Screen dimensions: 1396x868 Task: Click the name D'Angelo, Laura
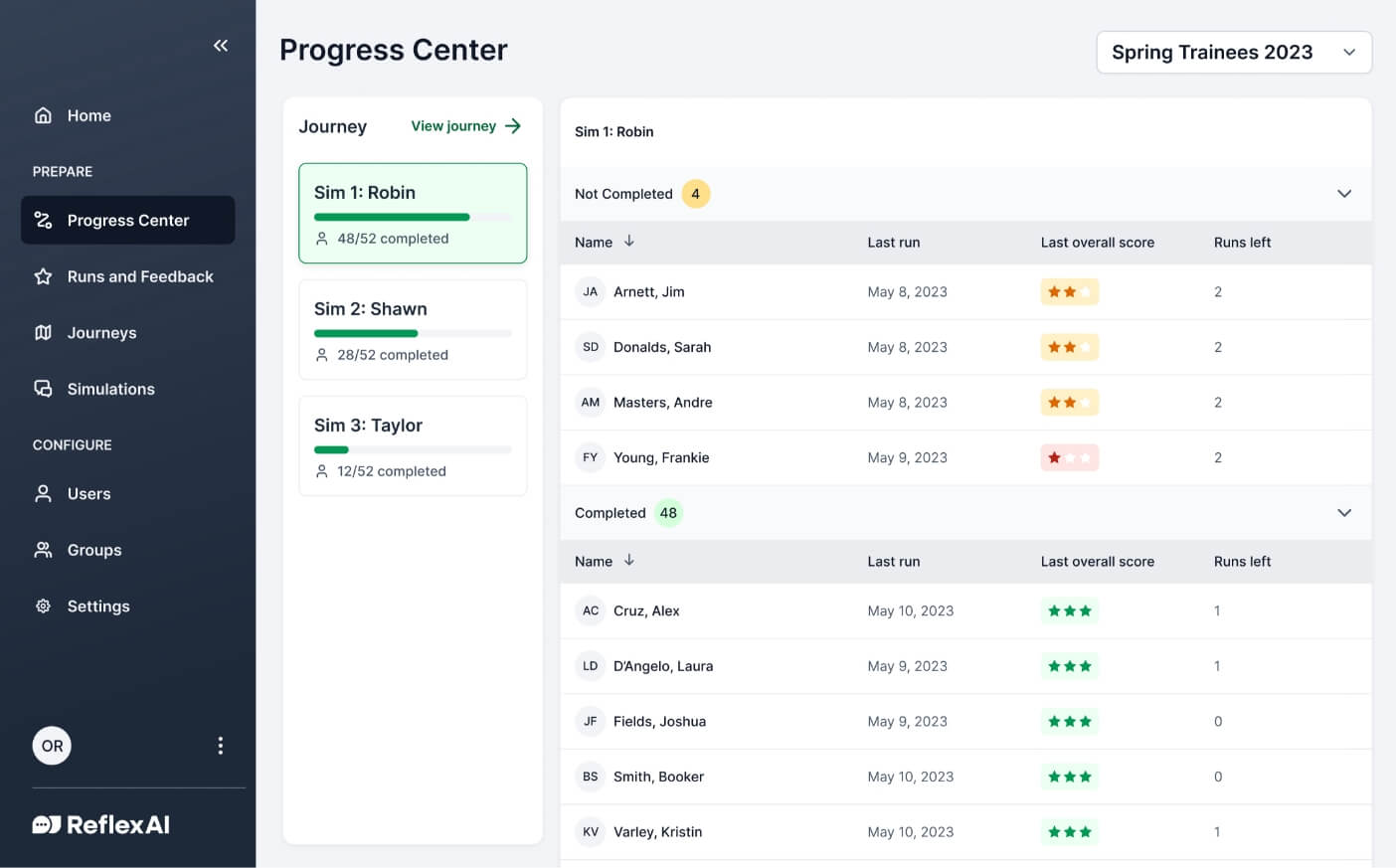click(663, 666)
